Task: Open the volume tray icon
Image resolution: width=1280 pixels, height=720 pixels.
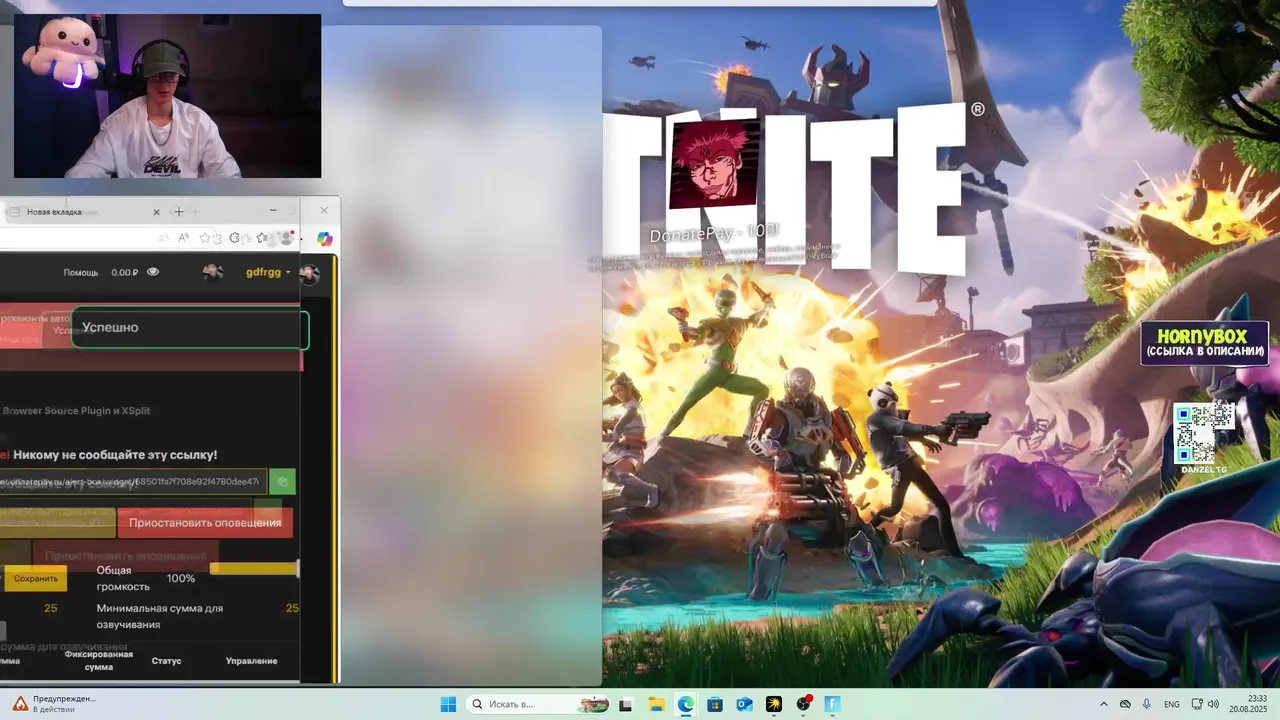Action: [x=1213, y=704]
